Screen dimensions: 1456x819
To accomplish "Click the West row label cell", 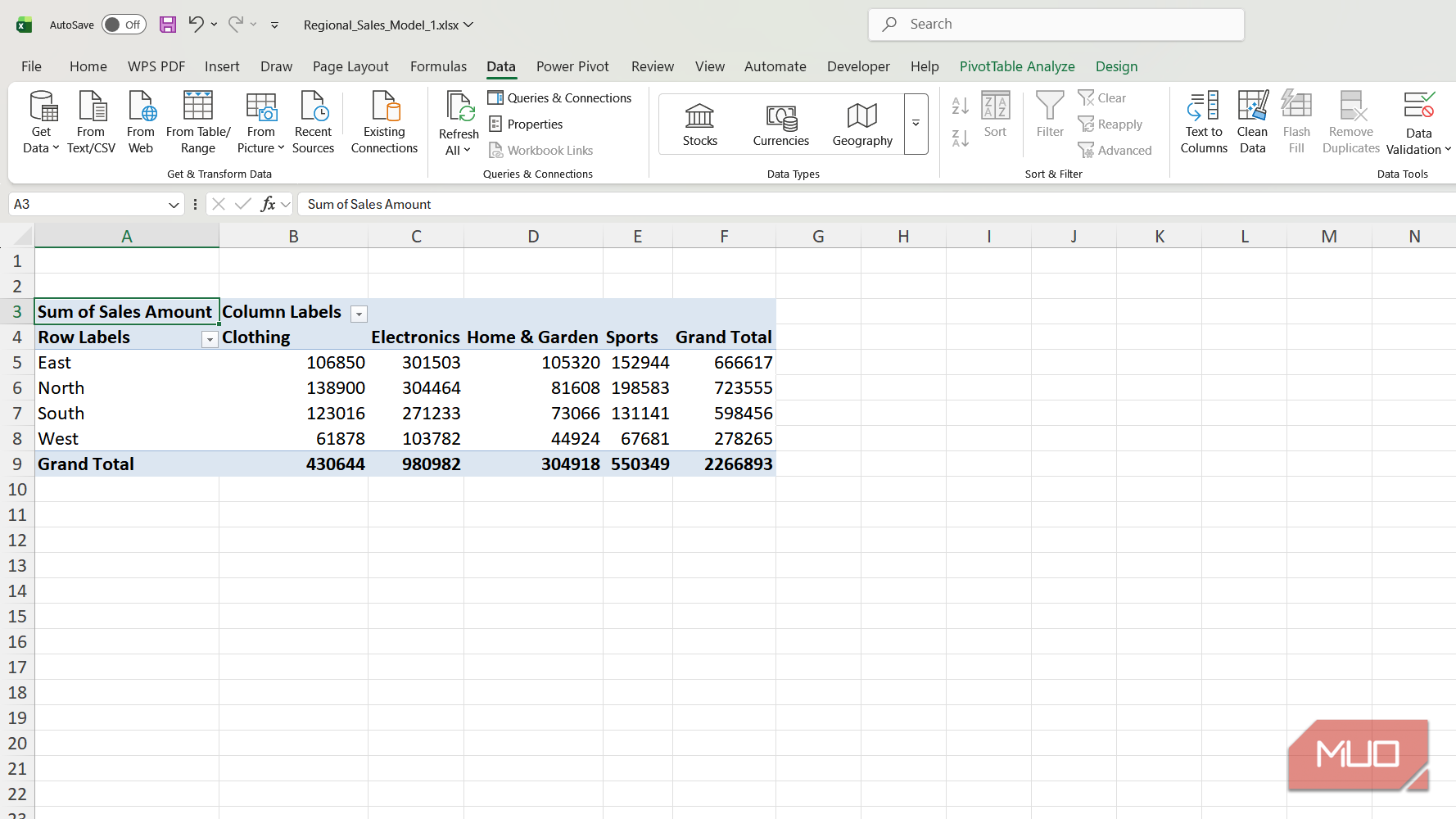I will tap(127, 439).
